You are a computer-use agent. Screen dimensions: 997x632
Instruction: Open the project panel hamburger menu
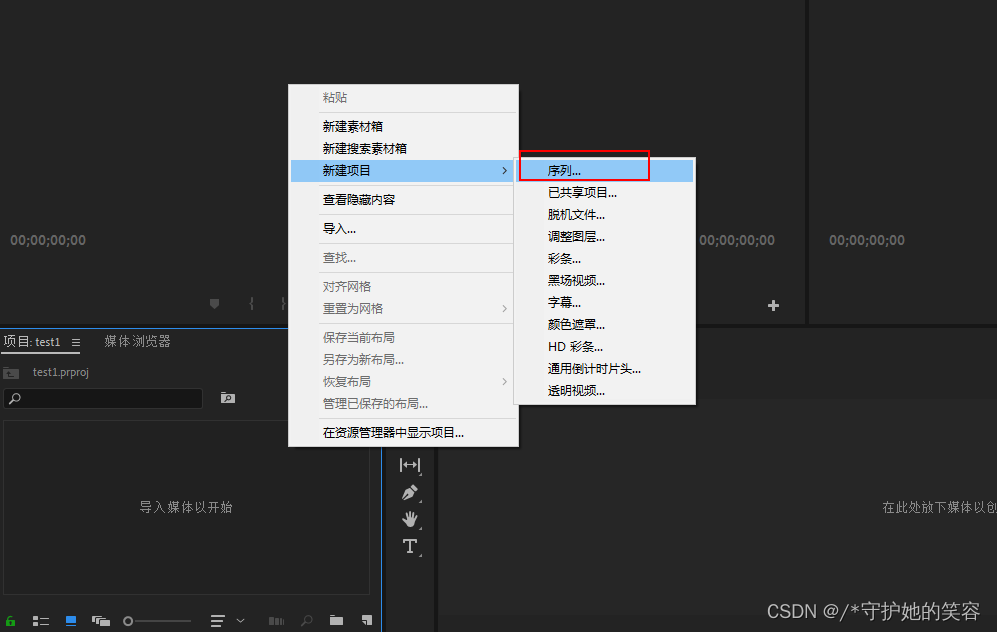76,342
